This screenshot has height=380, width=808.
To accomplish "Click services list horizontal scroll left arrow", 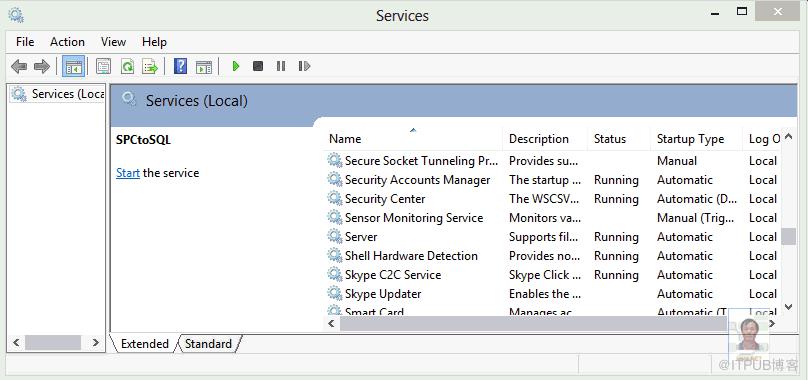I will click(331, 324).
